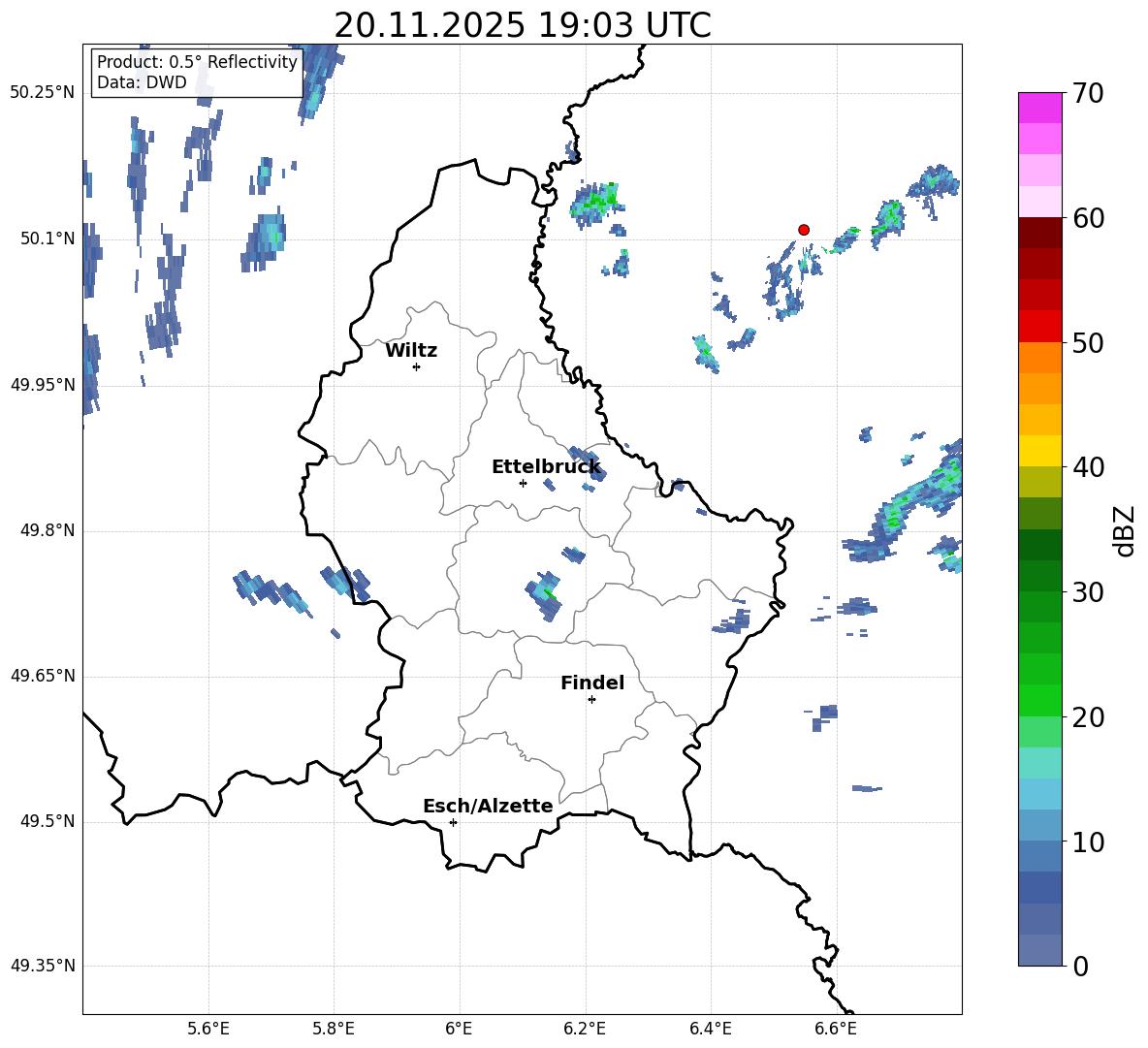Click the Ettelbruck location cross marker

pos(523,483)
